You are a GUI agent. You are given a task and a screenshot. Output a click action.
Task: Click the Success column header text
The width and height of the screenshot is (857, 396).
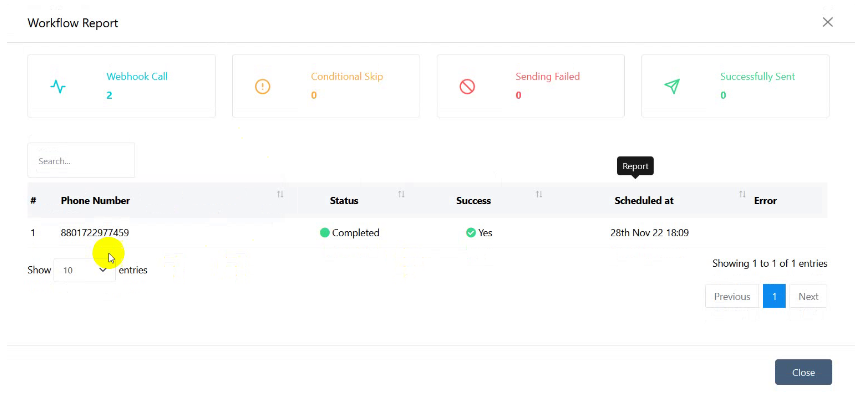[x=473, y=200]
